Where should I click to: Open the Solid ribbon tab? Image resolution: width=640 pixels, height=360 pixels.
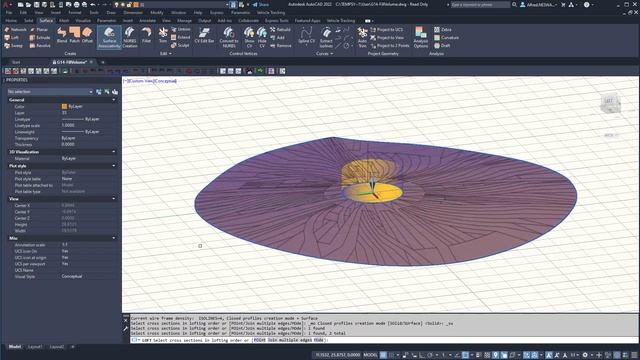pyautogui.click(x=29, y=20)
